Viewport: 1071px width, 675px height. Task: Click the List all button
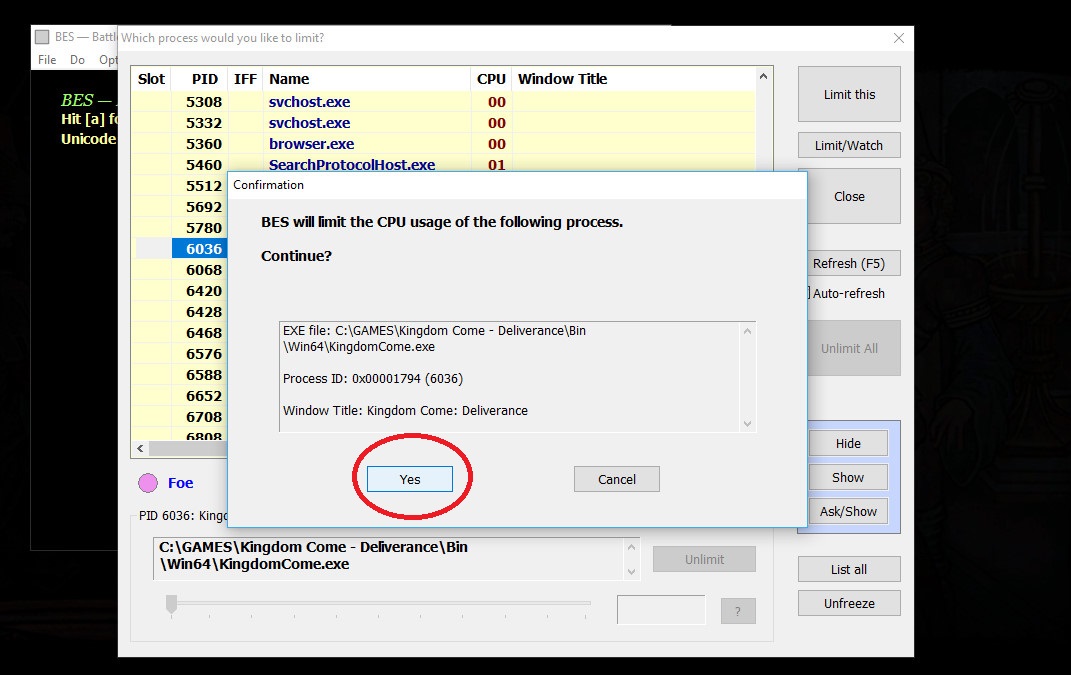849,569
